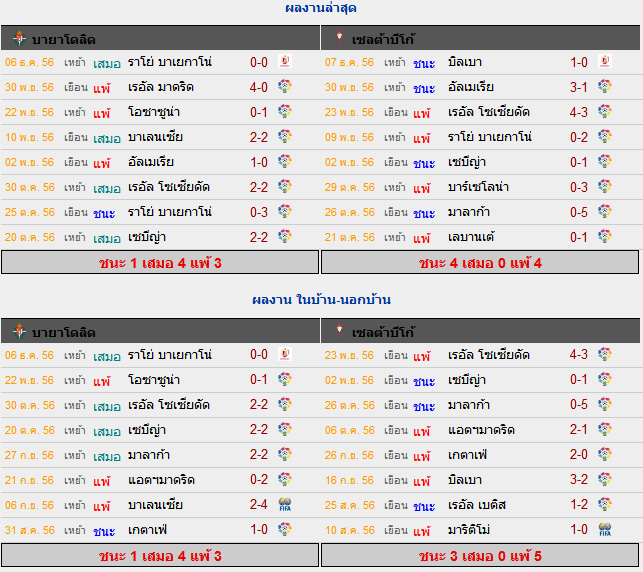Click the เสมอ result on the 27 ก.ย. 56 row
Screen dimensions: 643x572
[107, 456]
